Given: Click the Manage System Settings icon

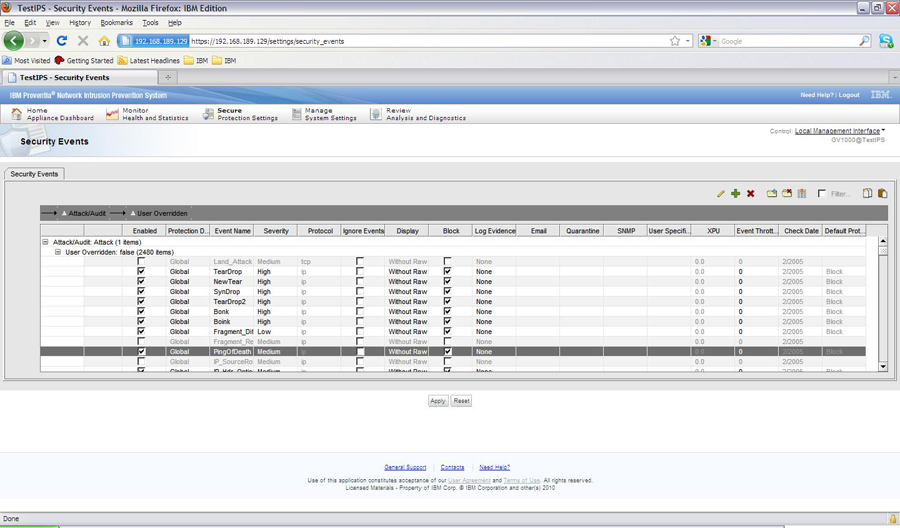Looking at the screenshot, I should [296, 114].
